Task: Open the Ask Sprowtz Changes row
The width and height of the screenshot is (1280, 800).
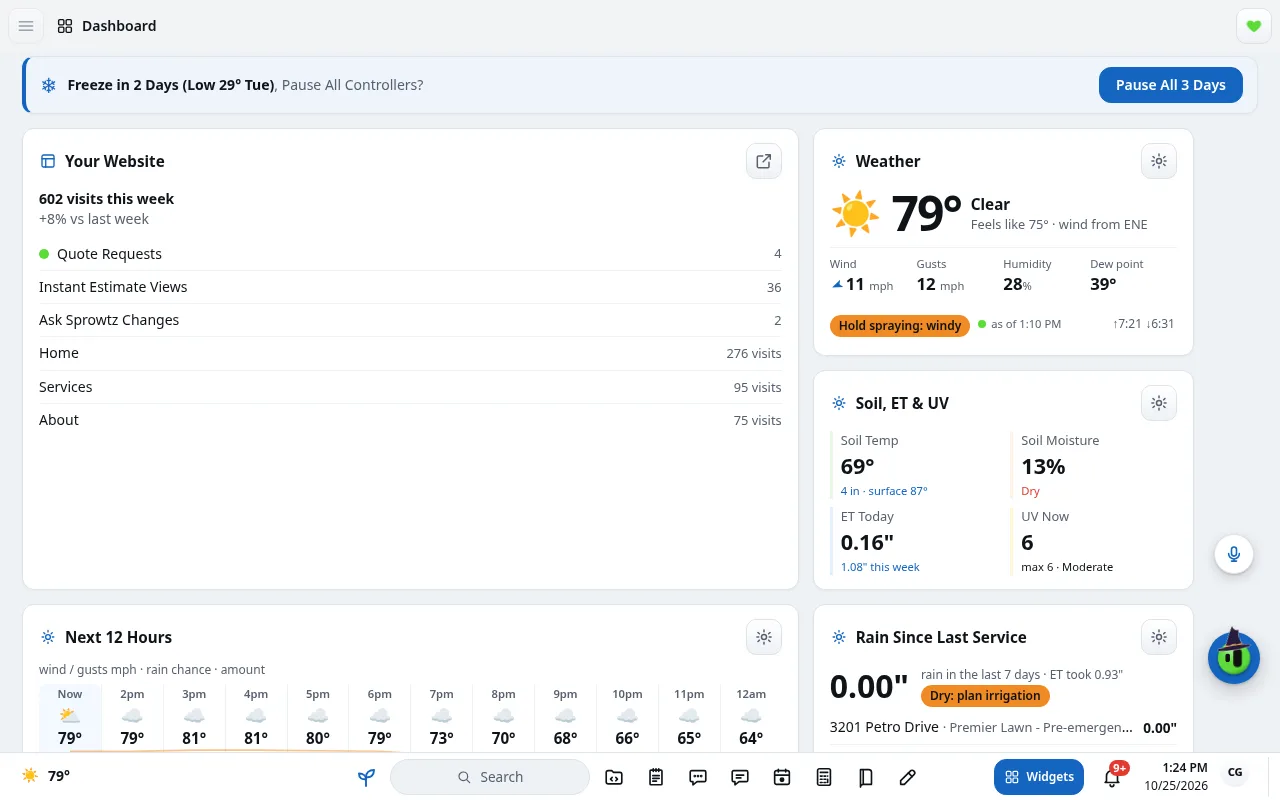Action: point(410,320)
